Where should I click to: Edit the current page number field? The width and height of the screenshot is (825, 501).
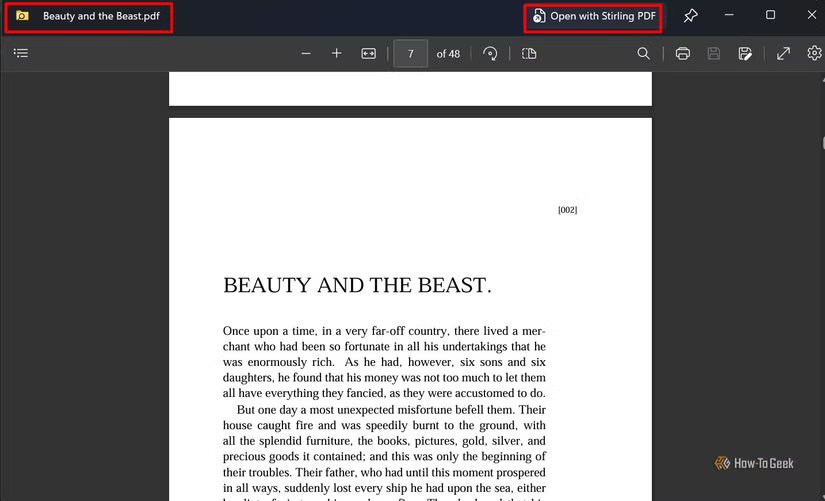(410, 53)
